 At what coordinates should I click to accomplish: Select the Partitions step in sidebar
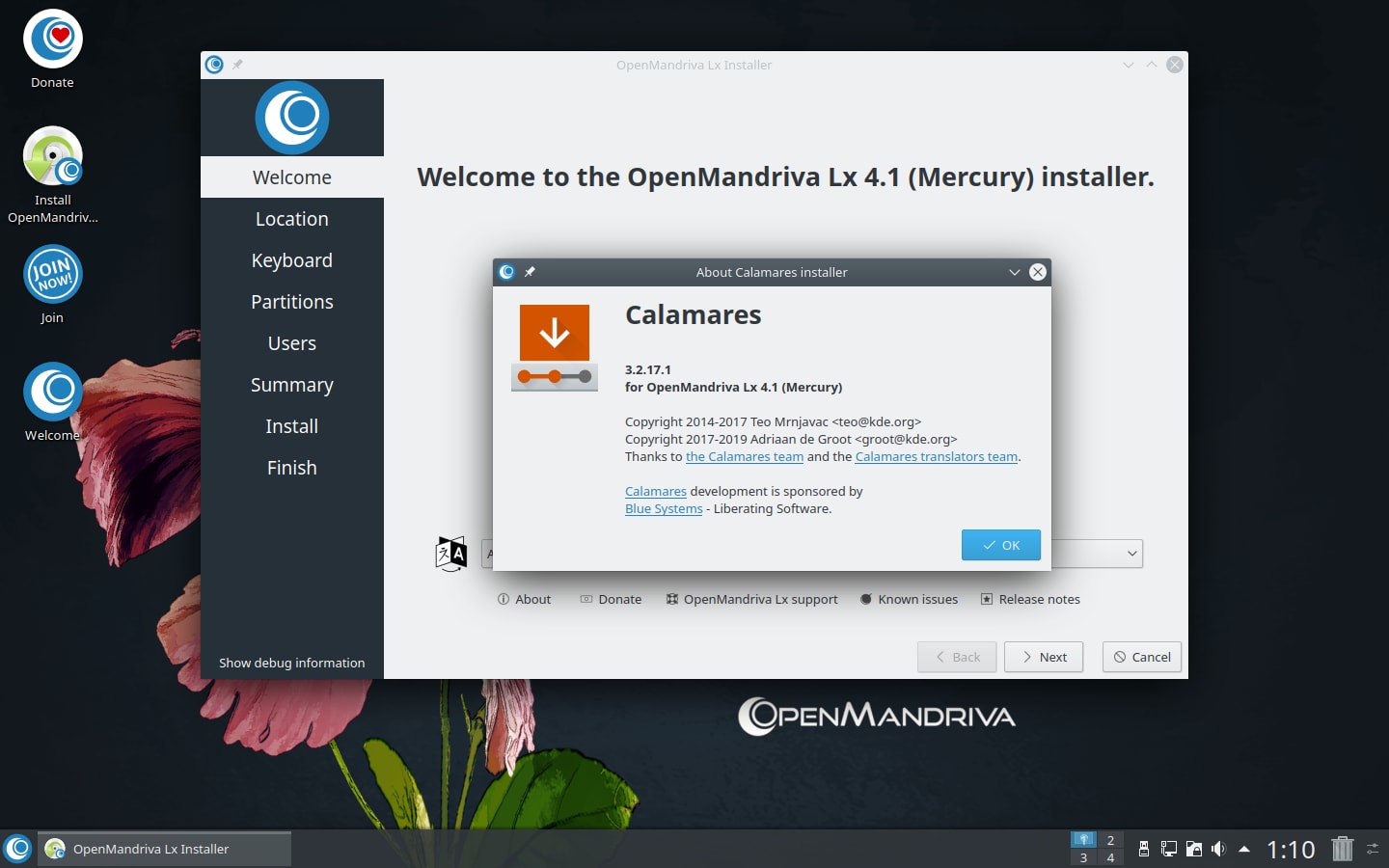tap(291, 302)
